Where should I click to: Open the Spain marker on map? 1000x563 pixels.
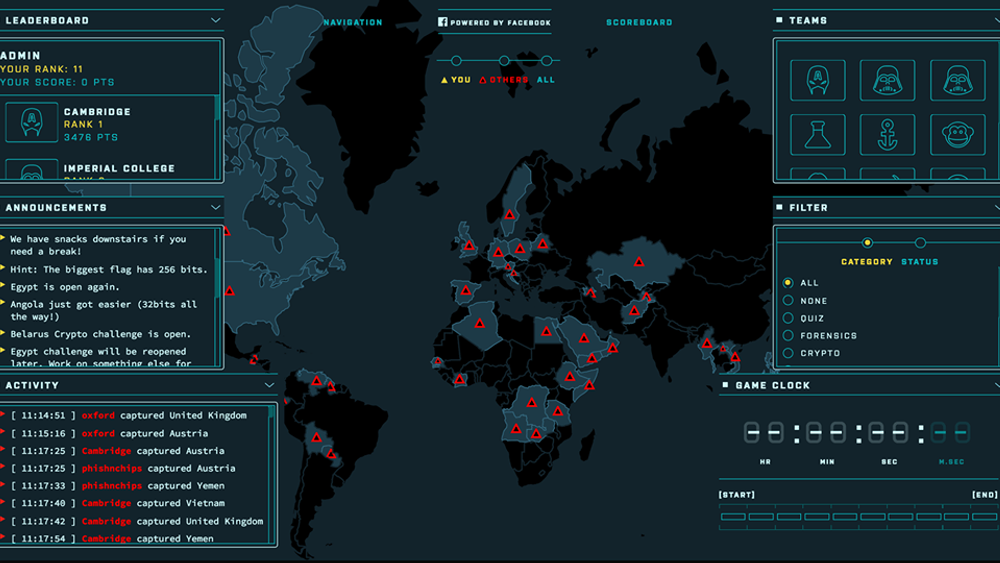tap(466, 291)
